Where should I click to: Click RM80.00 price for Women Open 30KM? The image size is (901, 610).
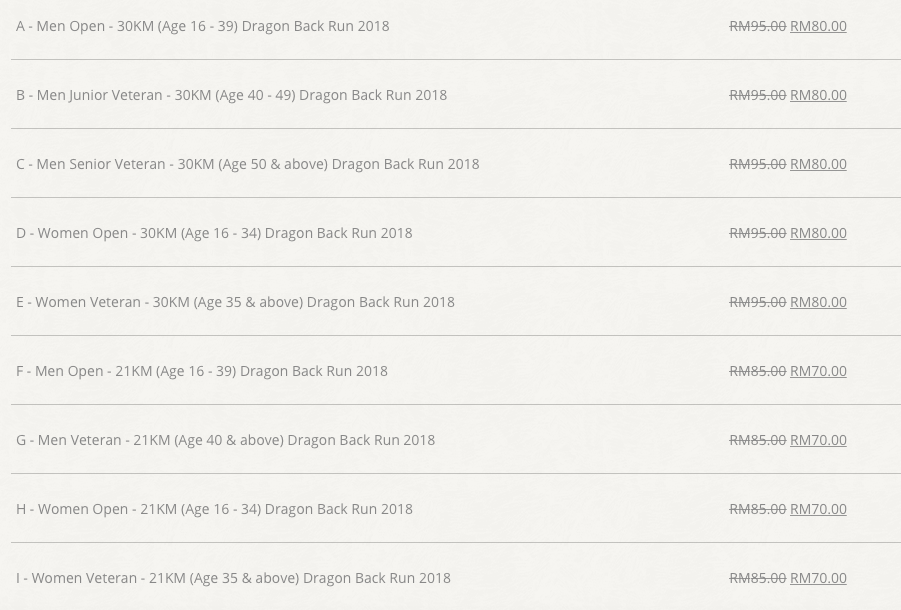pyautogui.click(x=818, y=233)
